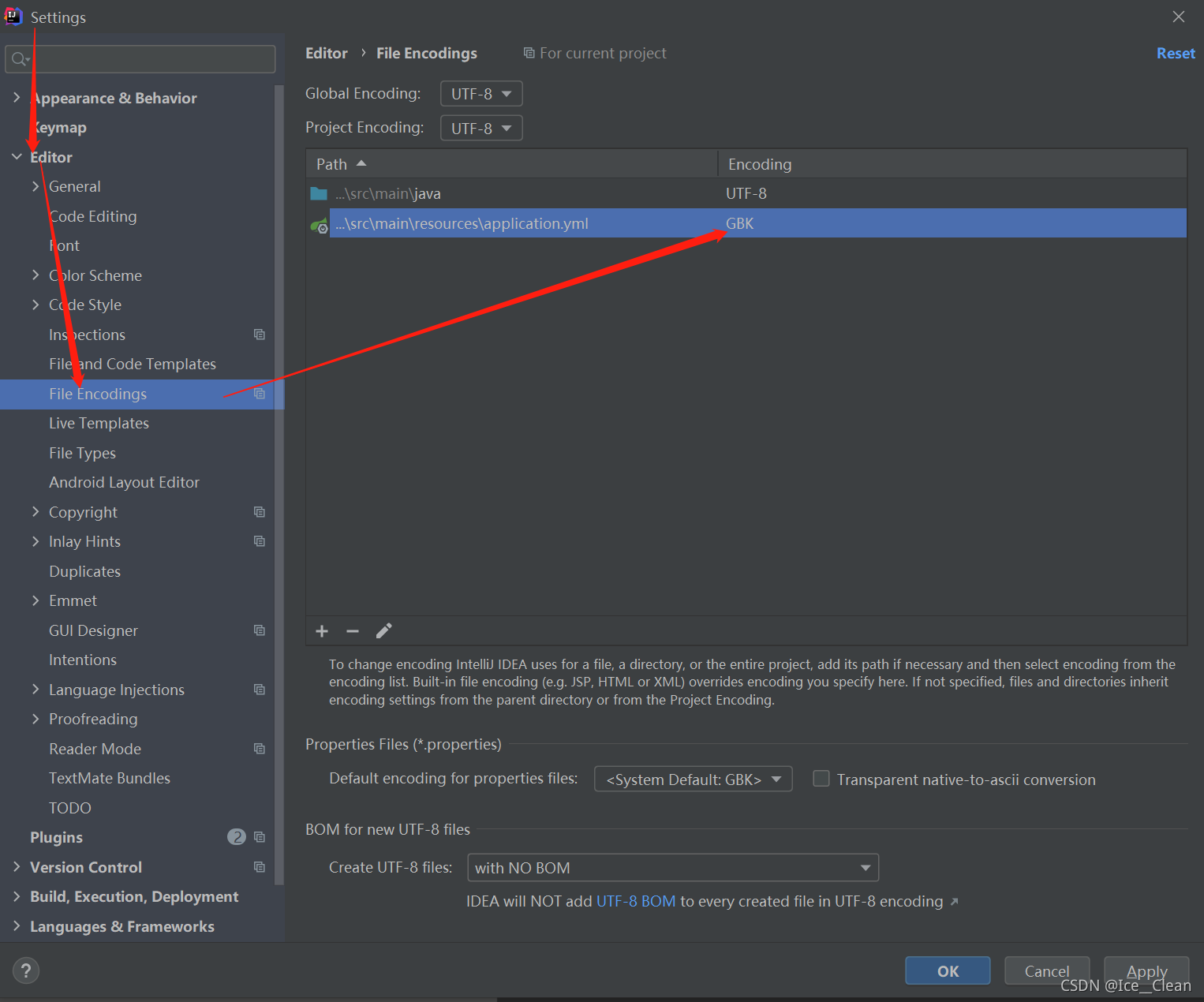
Task: Open Code Editing settings
Action: point(93,216)
